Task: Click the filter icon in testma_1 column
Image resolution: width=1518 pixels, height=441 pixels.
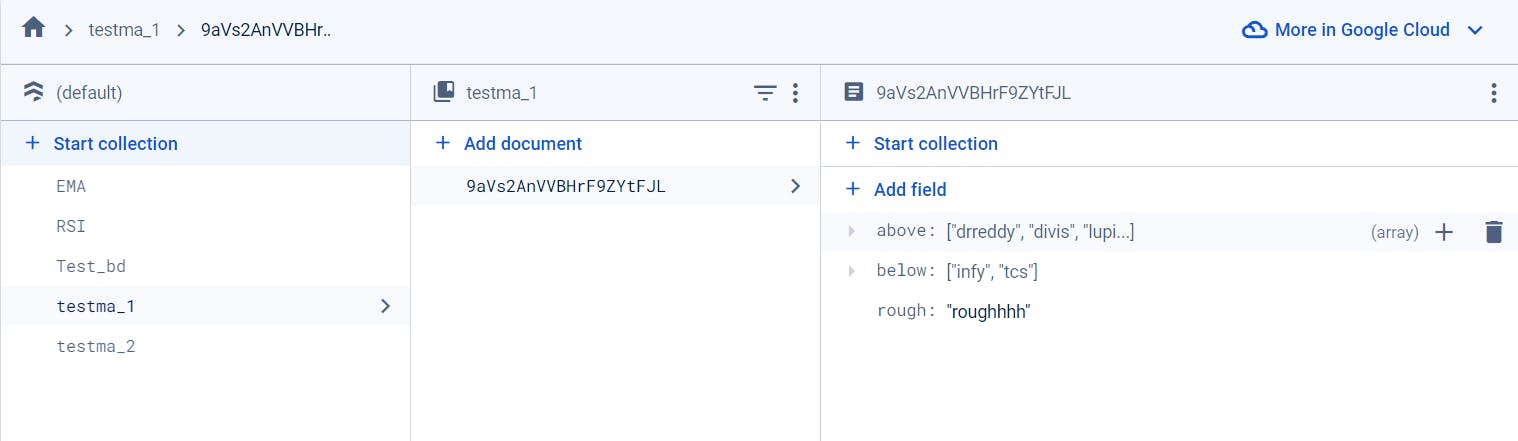Action: pyautogui.click(x=764, y=93)
